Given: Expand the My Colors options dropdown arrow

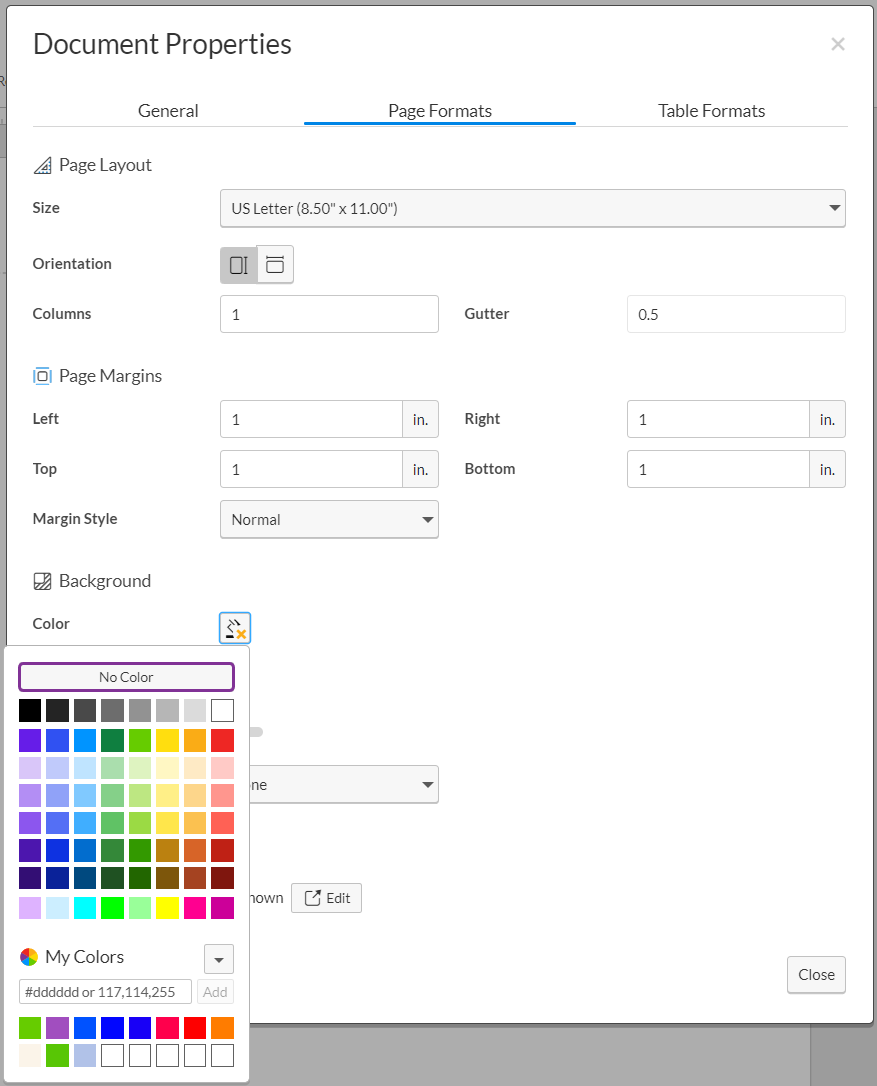Looking at the screenshot, I should tap(219, 959).
